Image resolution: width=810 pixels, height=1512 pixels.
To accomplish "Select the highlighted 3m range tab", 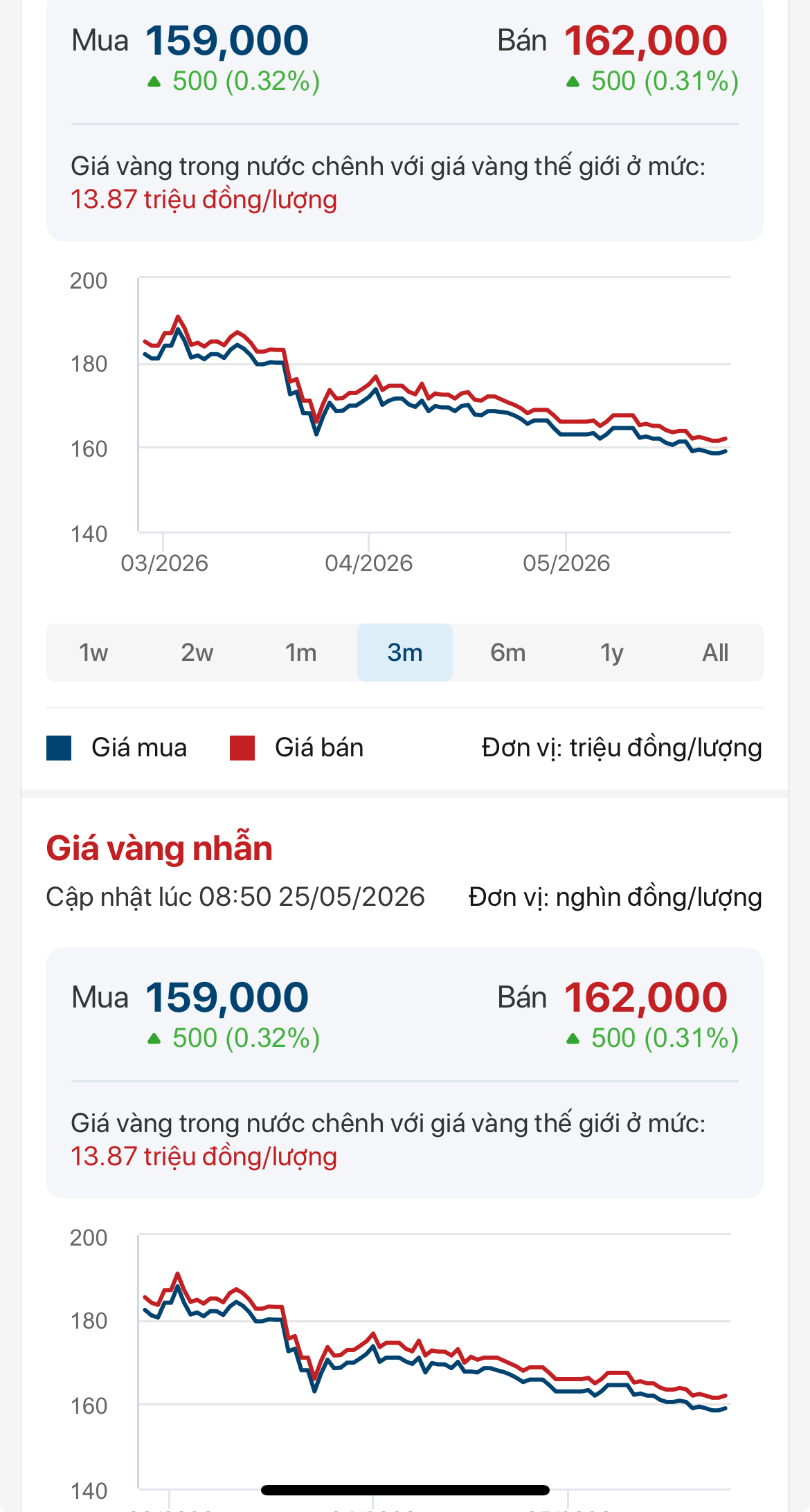I will tap(405, 653).
